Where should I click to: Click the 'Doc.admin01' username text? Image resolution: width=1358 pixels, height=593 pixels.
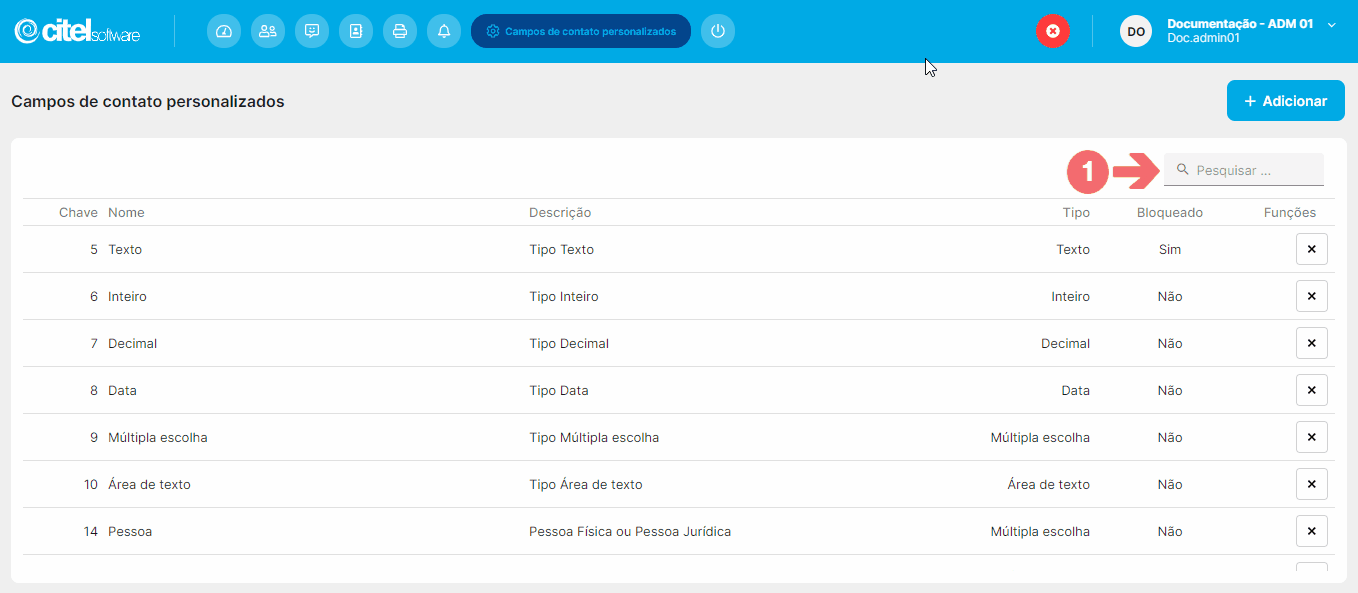pos(1203,38)
